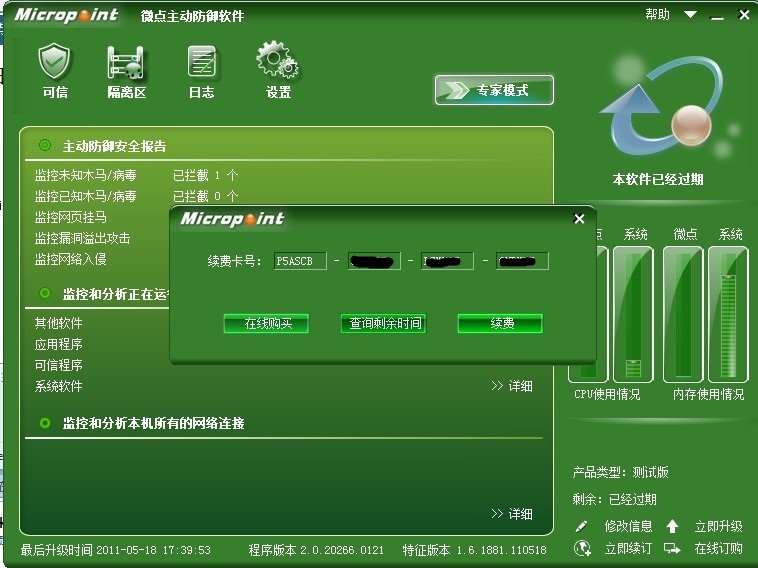The image size is (758, 568).
Task: Click the 已拦截 1 个 value
Action: (205, 175)
